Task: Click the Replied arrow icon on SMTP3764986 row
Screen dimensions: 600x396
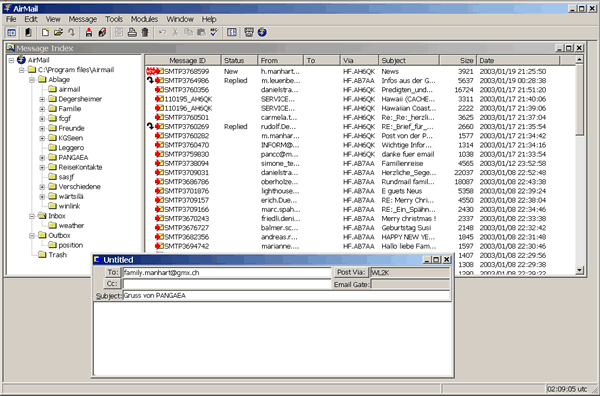Action: point(150,80)
